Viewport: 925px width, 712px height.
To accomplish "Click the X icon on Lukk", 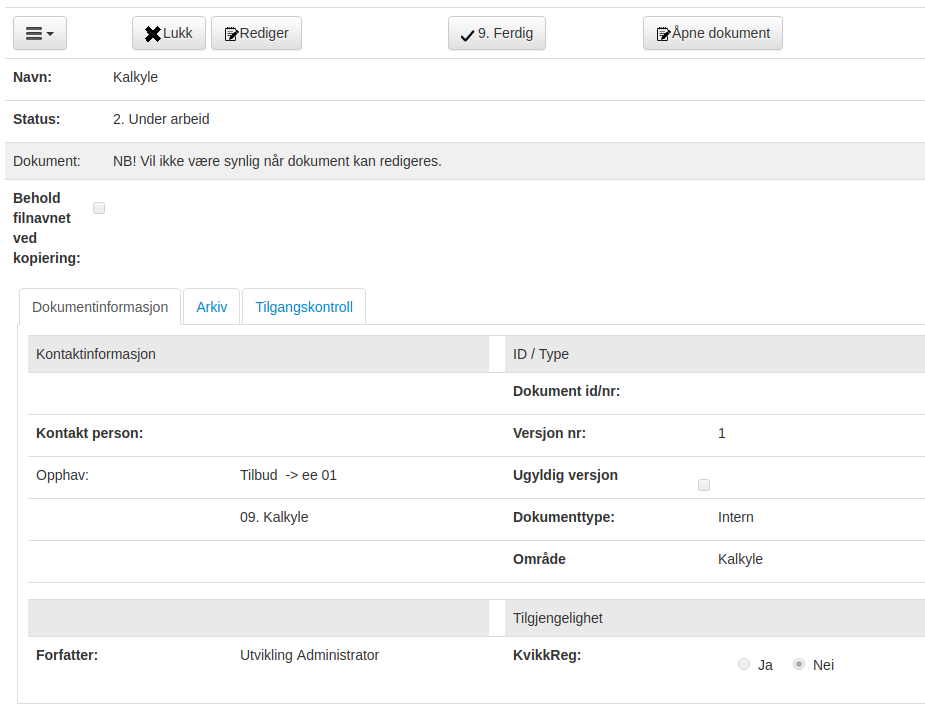I will click(153, 34).
